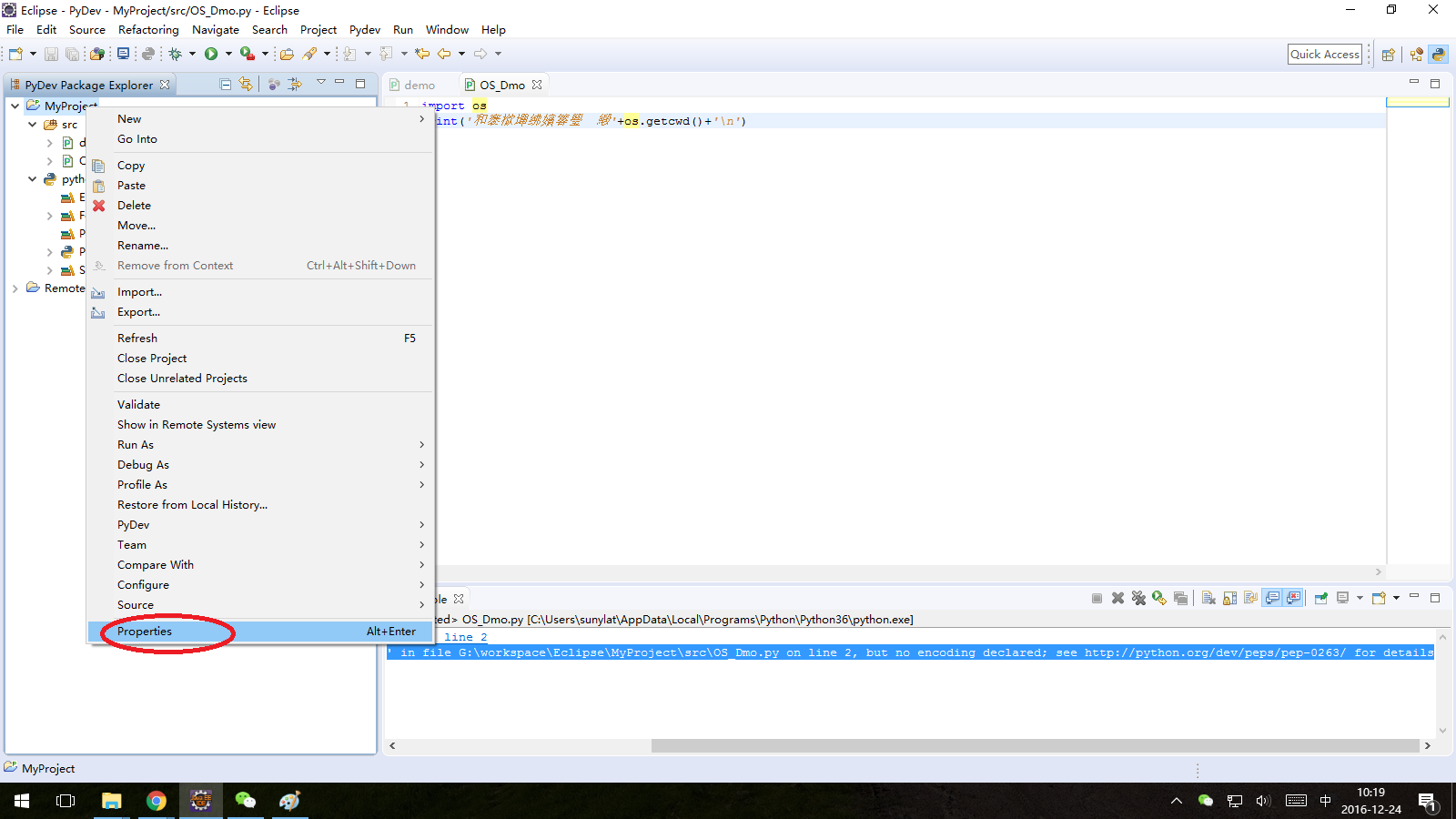Click the line 2 link in the console
Screen dimensions: 1456x819
[x=466, y=637]
